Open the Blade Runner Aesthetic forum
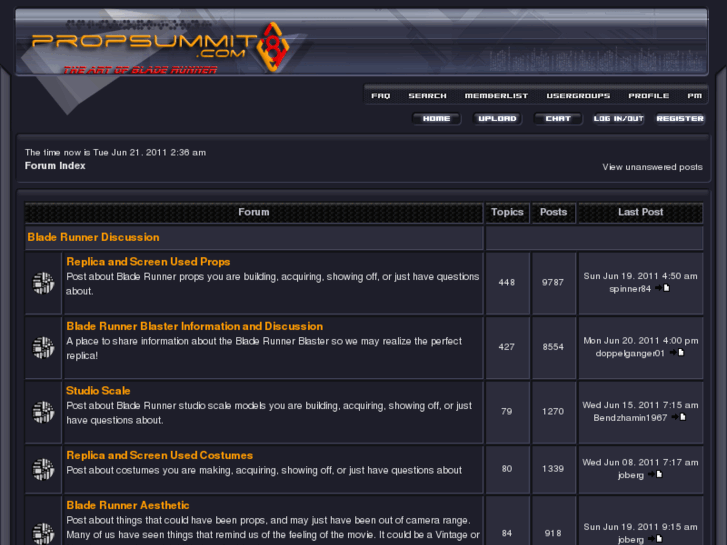This screenshot has height=545, width=727. tap(128, 505)
